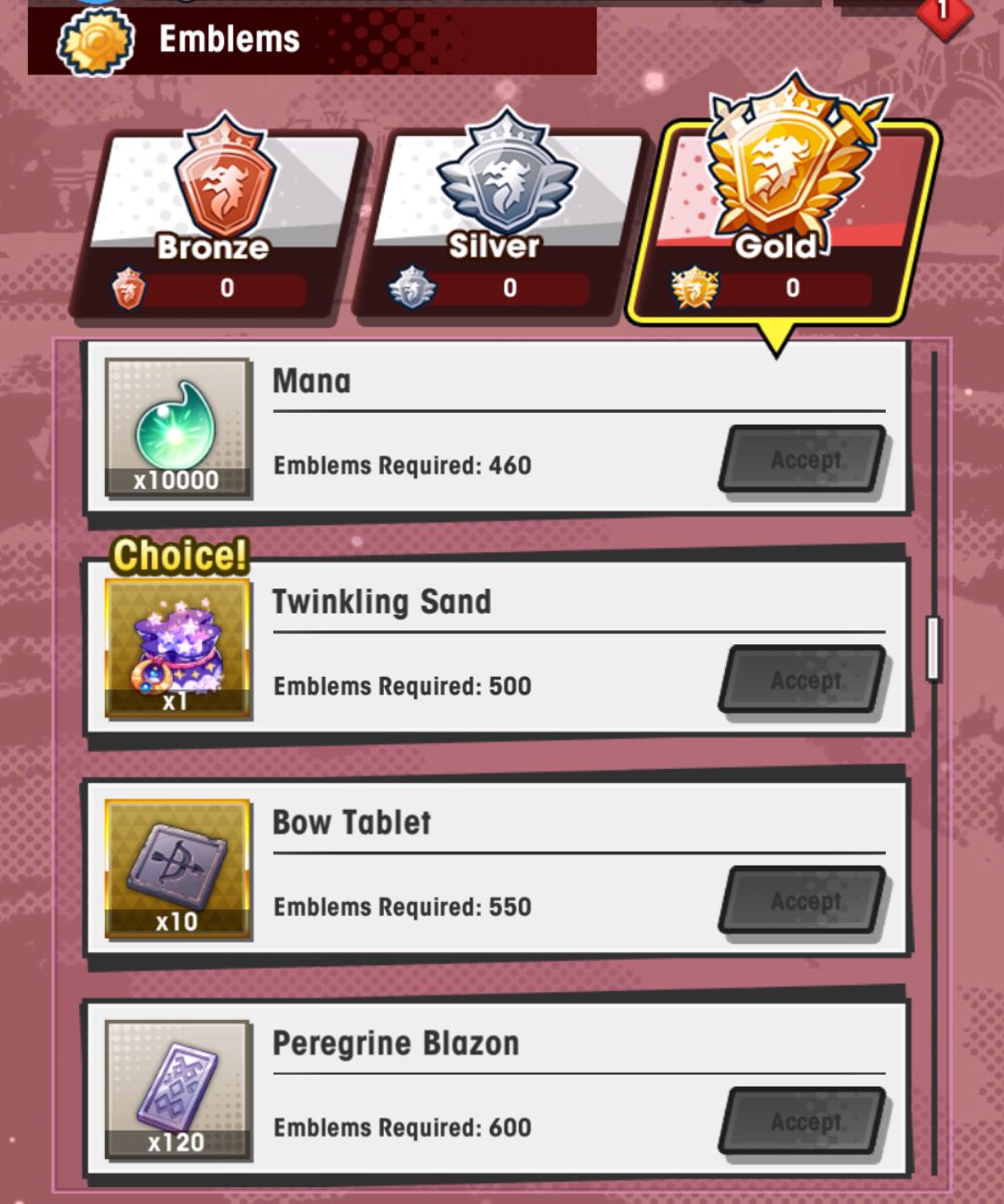Tap the Bow Tablet item icon
The image size is (1004, 1204).
pyautogui.click(x=177, y=868)
